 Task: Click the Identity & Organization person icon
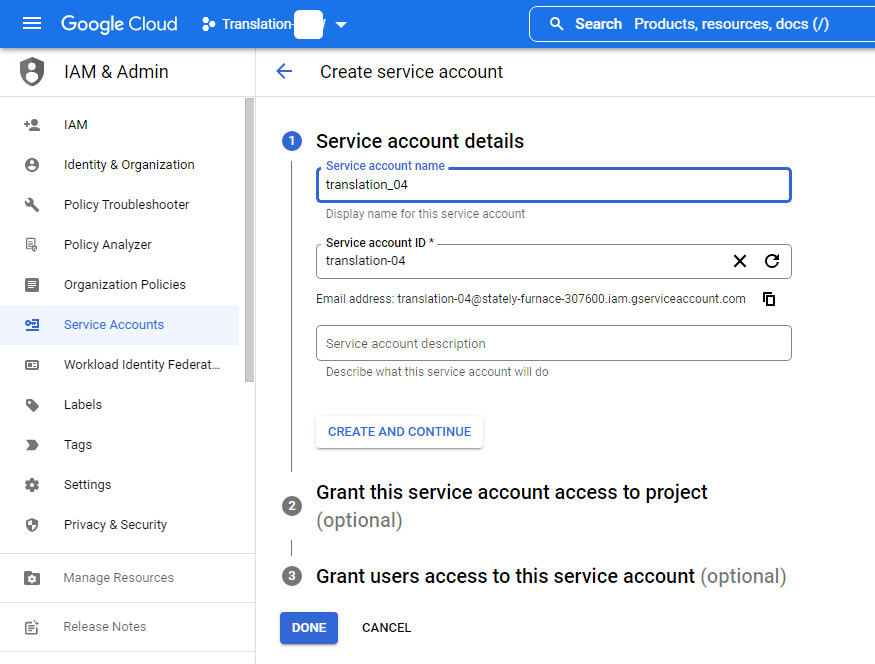point(32,165)
